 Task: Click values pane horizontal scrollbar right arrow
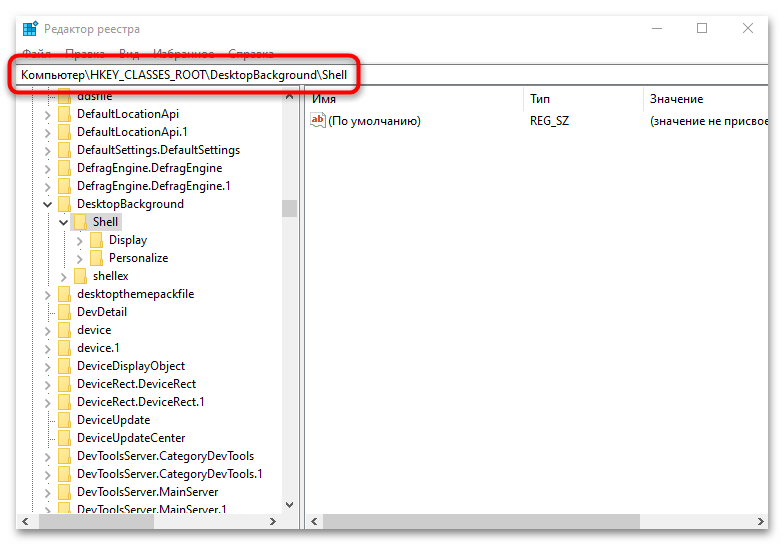point(760,522)
